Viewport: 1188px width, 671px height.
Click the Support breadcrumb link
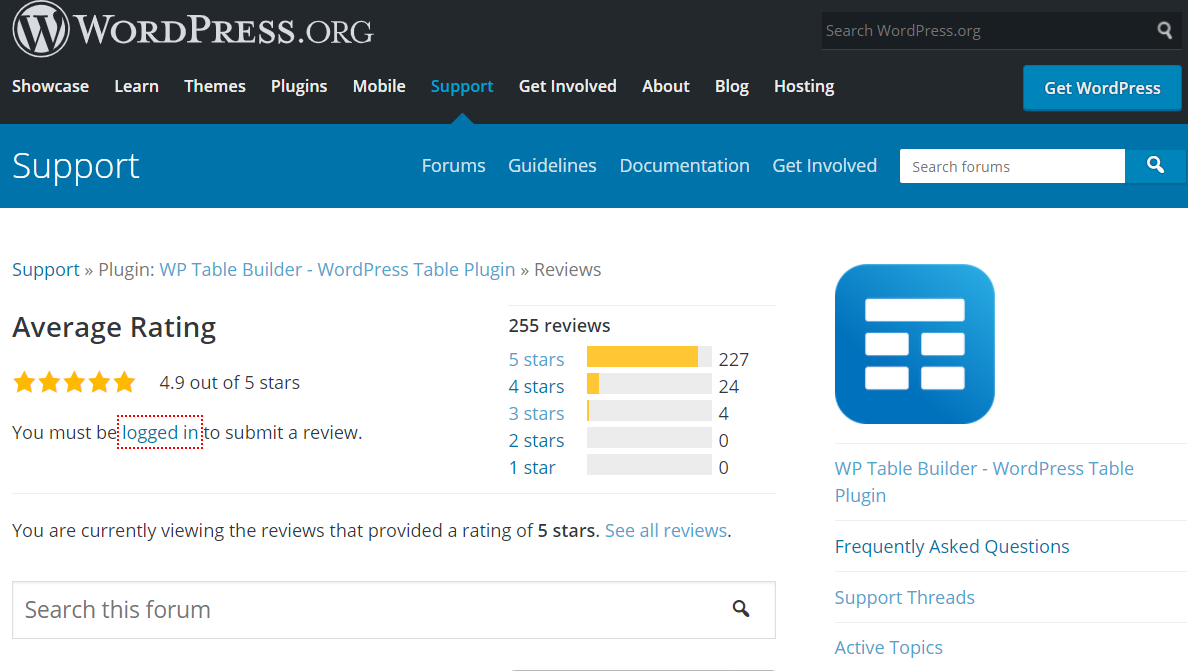click(x=45, y=270)
